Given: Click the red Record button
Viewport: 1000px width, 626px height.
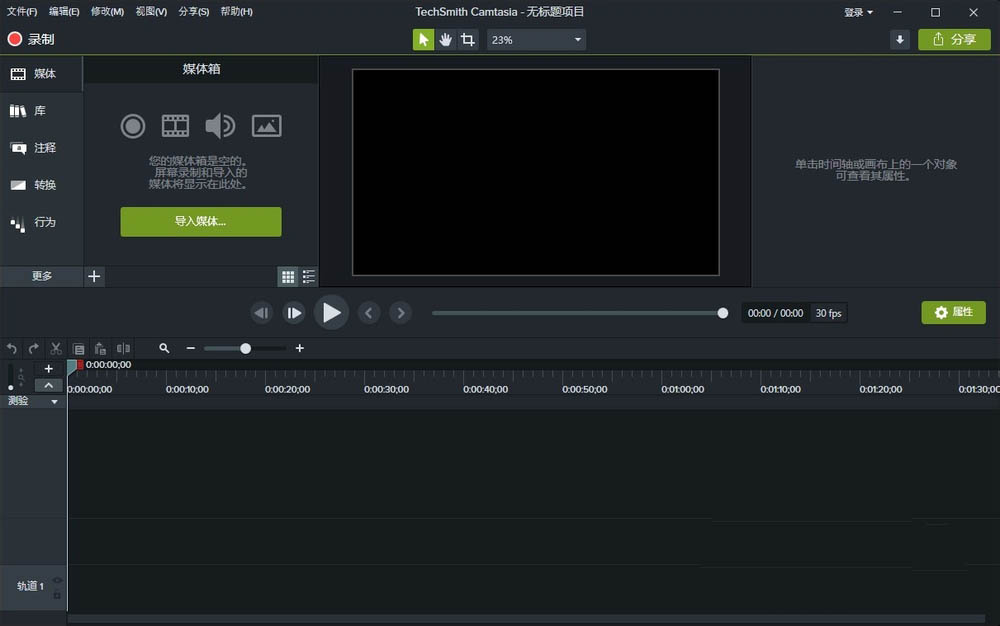Looking at the screenshot, I should tap(14, 37).
